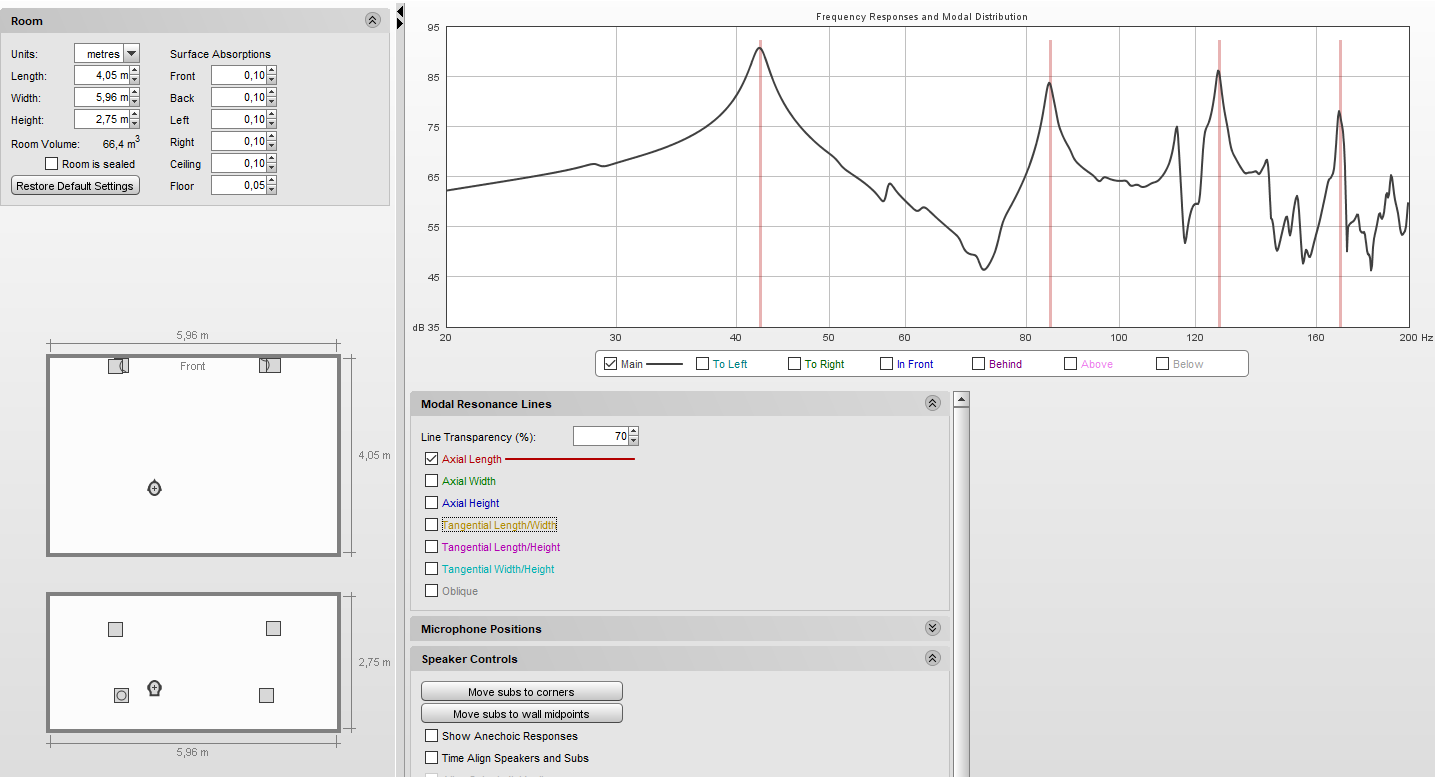Select the listener head icon in plan view
This screenshot has height=777, width=1435.
click(x=154, y=488)
